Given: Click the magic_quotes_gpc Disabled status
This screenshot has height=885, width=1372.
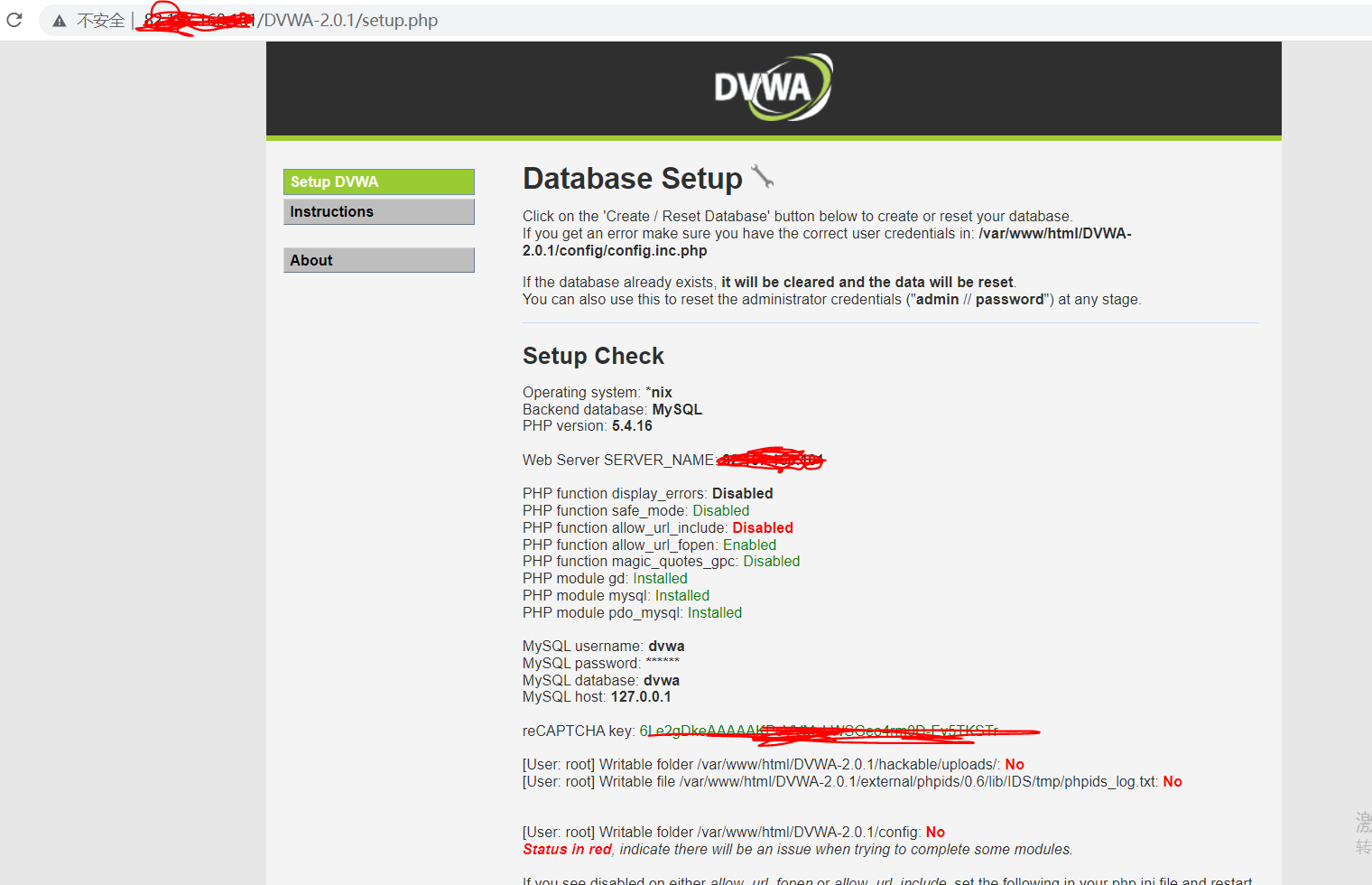Looking at the screenshot, I should coord(771,562).
